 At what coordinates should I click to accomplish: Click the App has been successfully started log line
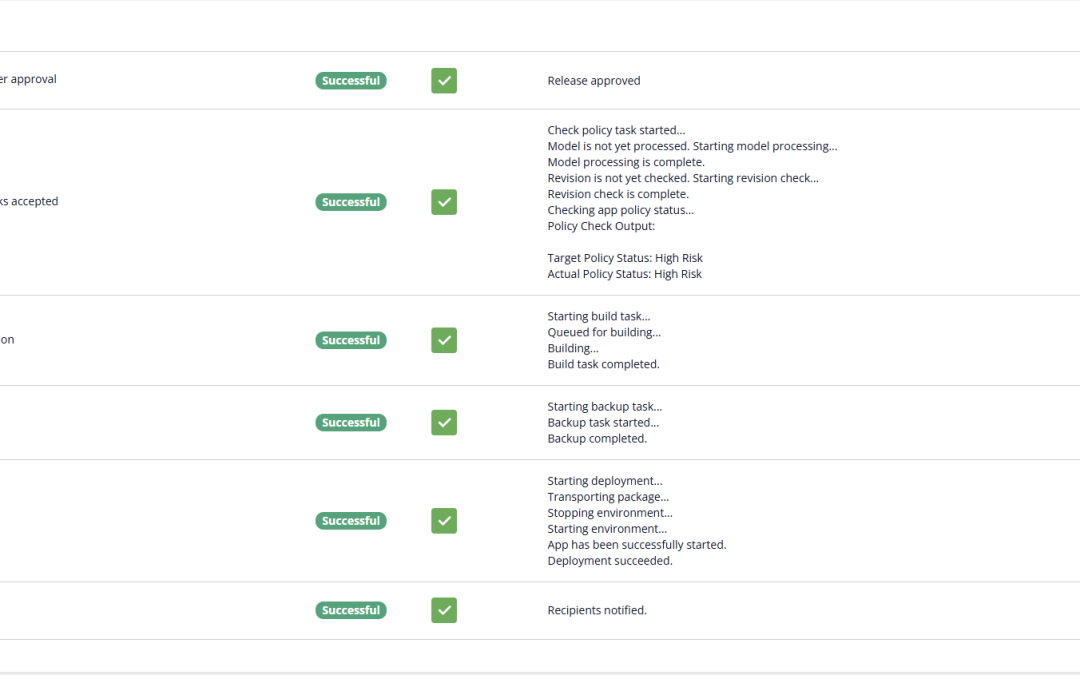coord(636,544)
